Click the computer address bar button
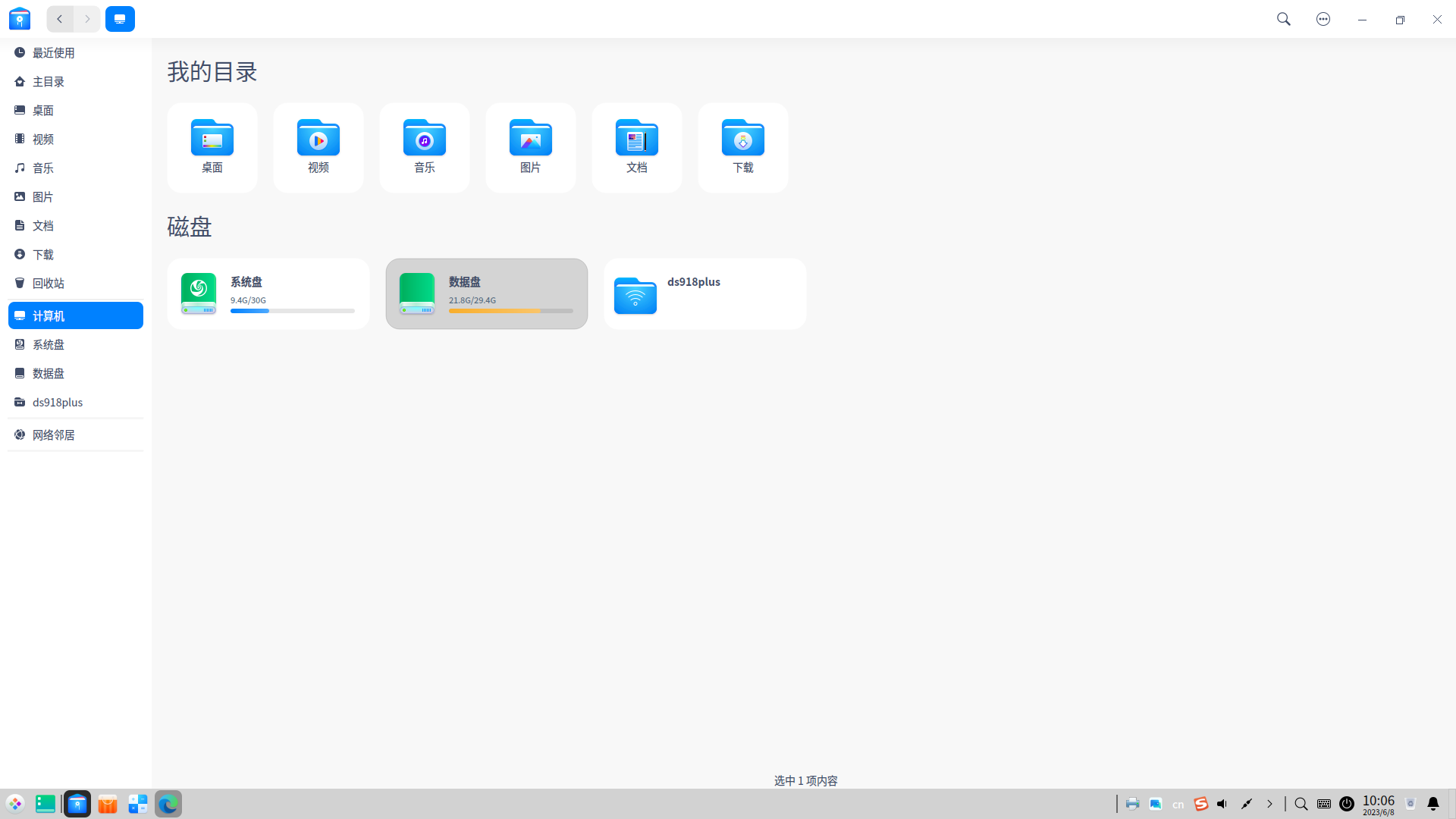 click(x=120, y=19)
